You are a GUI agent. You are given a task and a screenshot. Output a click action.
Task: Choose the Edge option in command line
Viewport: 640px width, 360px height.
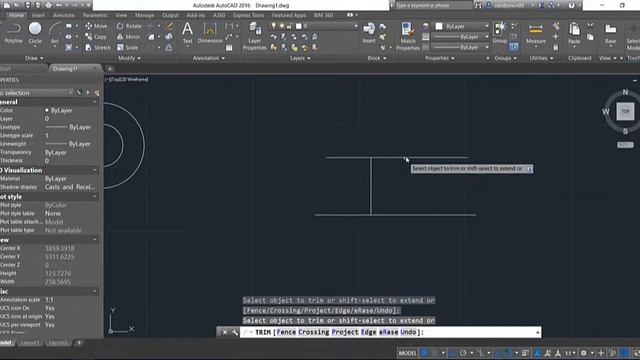[x=369, y=332]
